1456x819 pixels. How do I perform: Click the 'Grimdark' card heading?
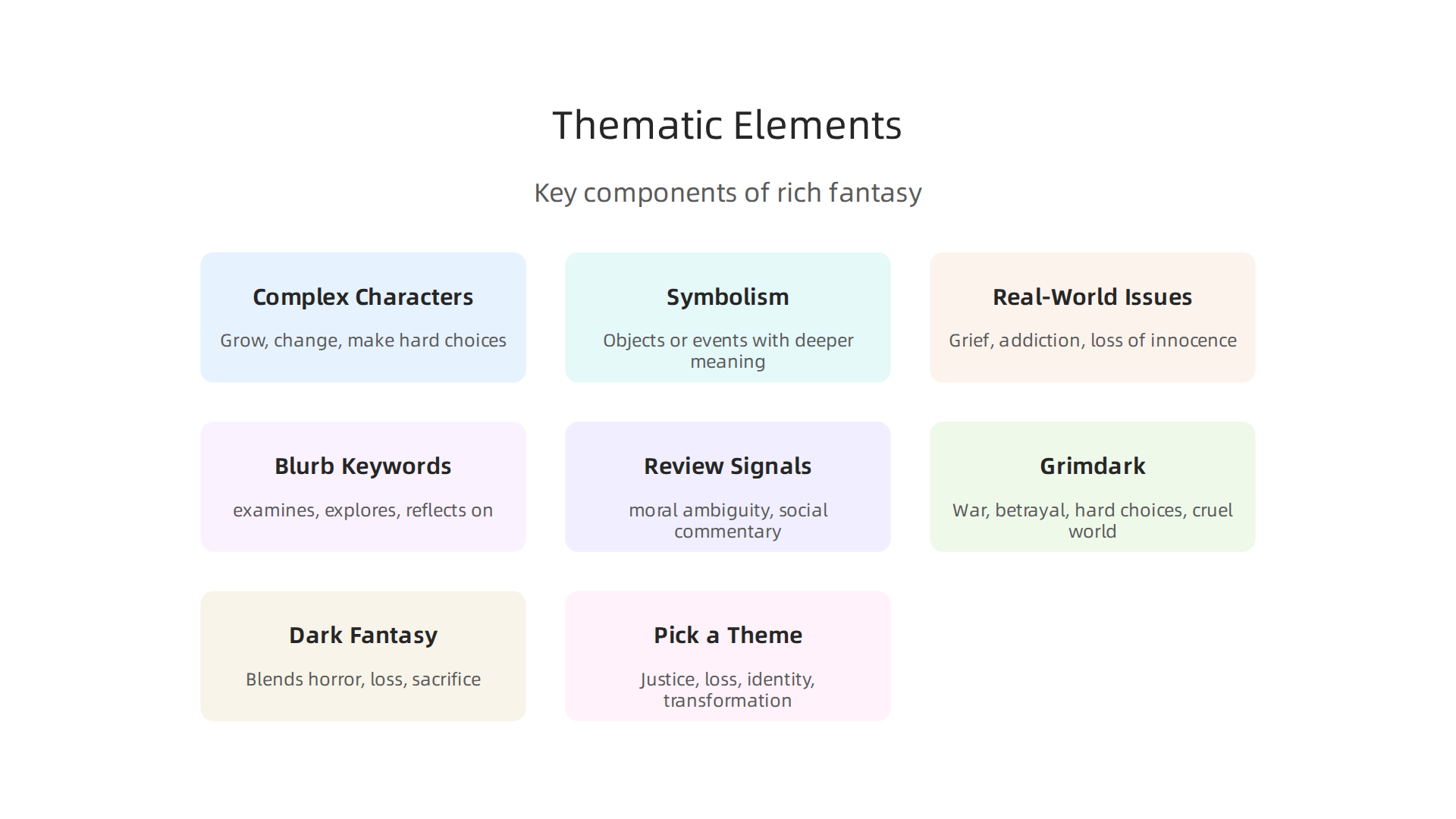[x=1092, y=466]
